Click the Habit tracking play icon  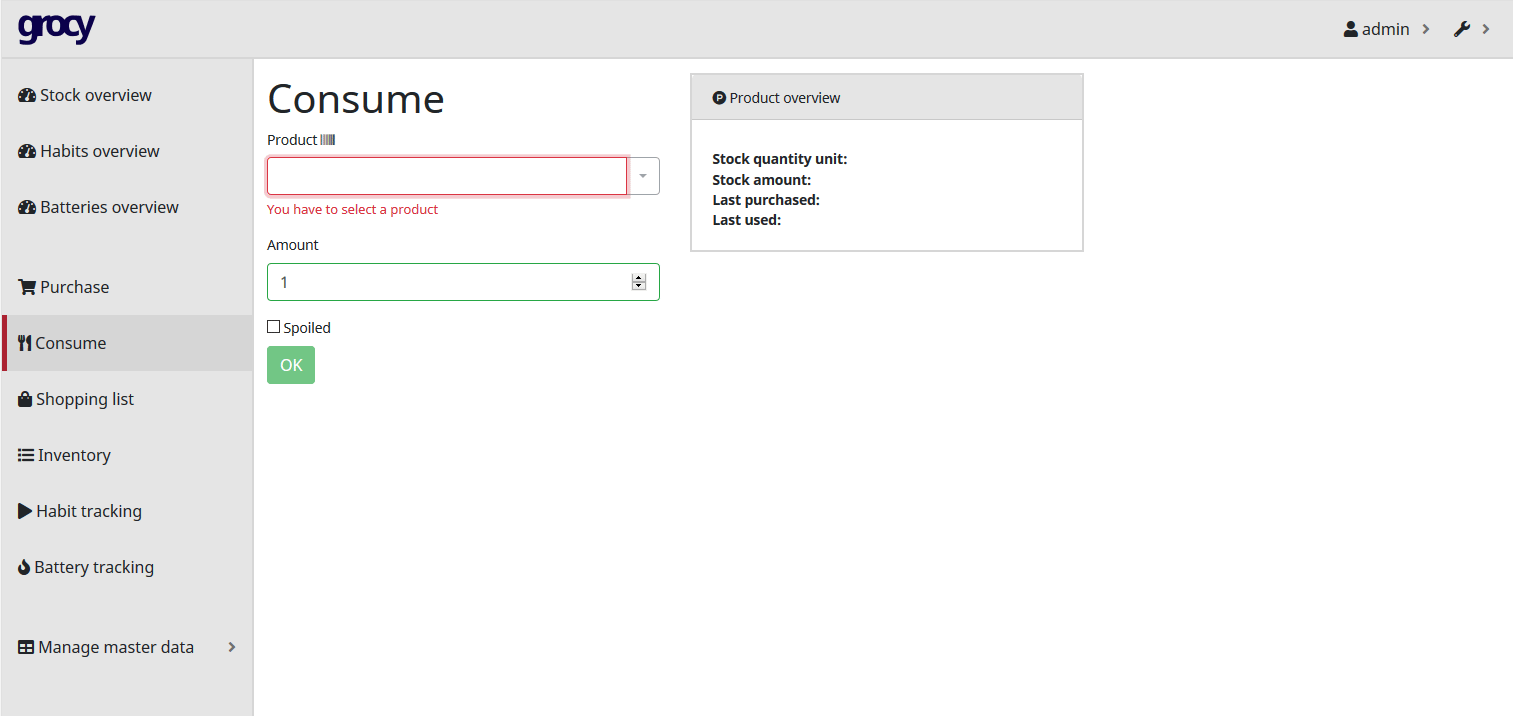(26, 511)
